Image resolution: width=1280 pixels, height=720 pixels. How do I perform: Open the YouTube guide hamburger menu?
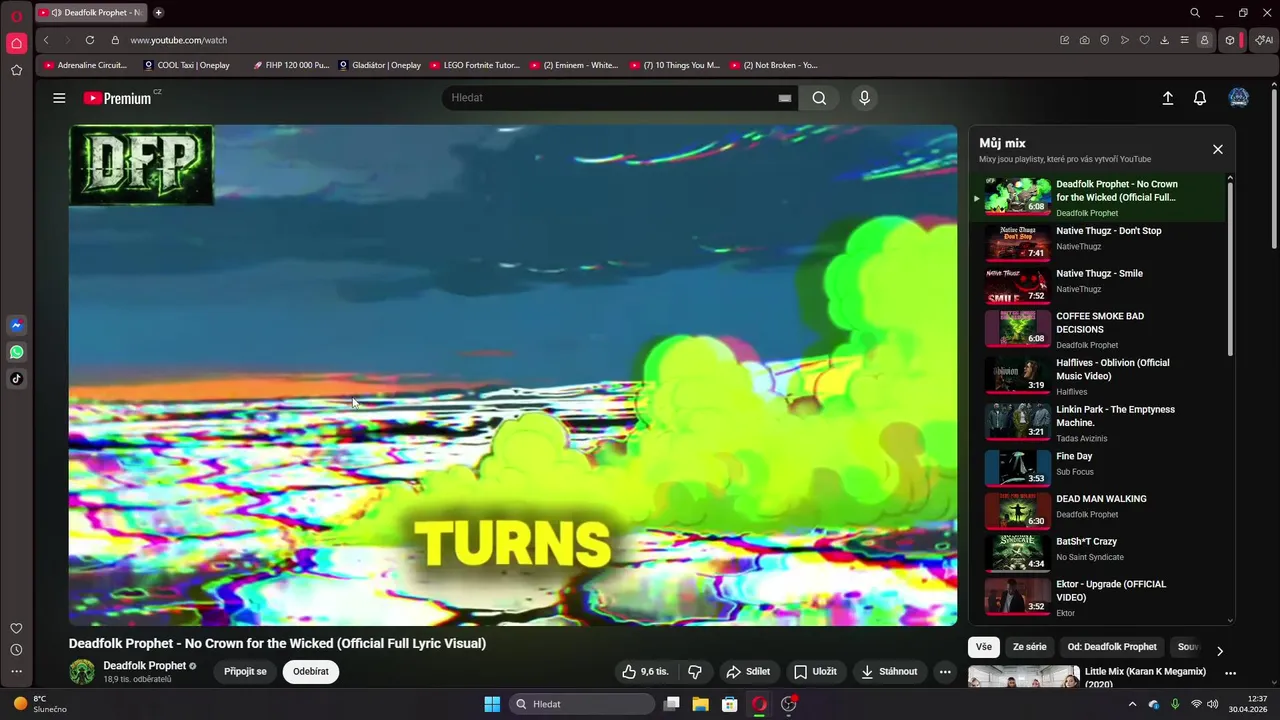[59, 98]
